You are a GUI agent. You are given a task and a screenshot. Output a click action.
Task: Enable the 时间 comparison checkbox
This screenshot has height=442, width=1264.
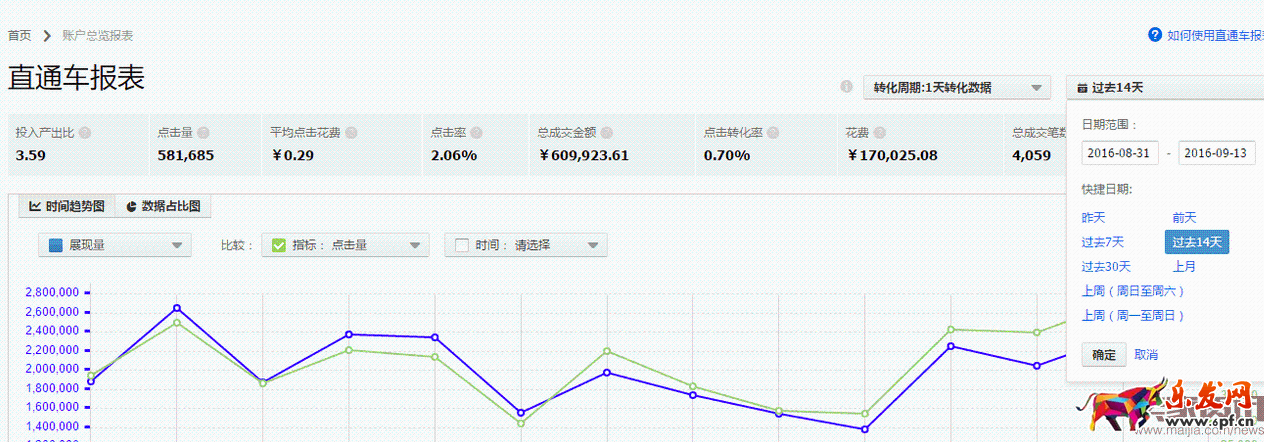point(462,245)
